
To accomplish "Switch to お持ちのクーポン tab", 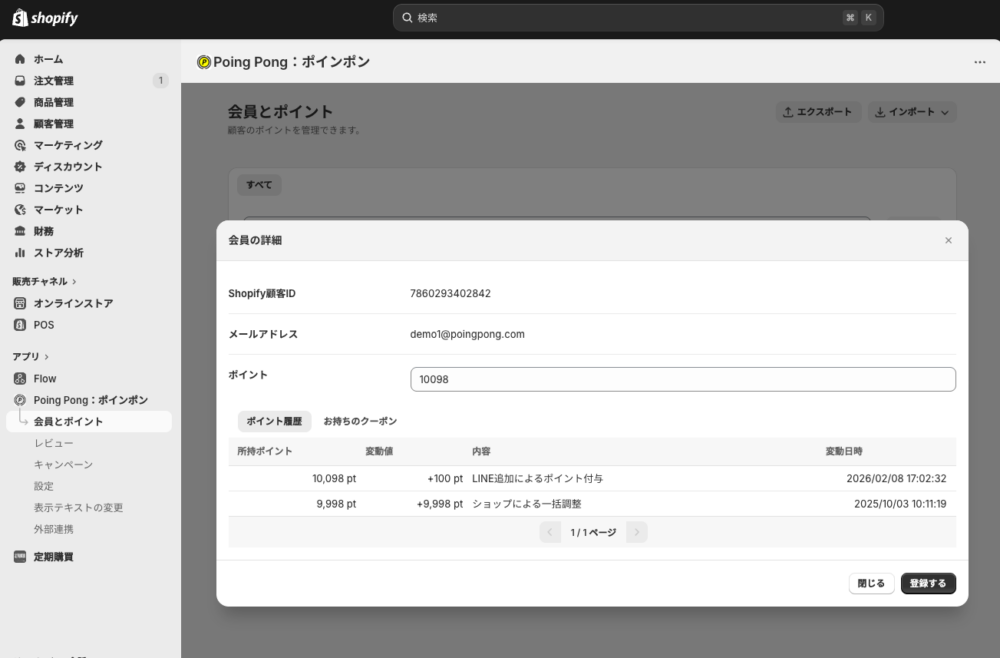I will (360, 422).
